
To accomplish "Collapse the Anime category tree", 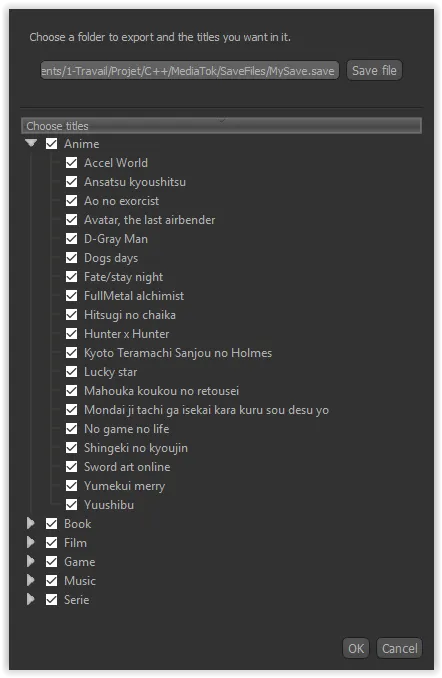I will pos(31,143).
